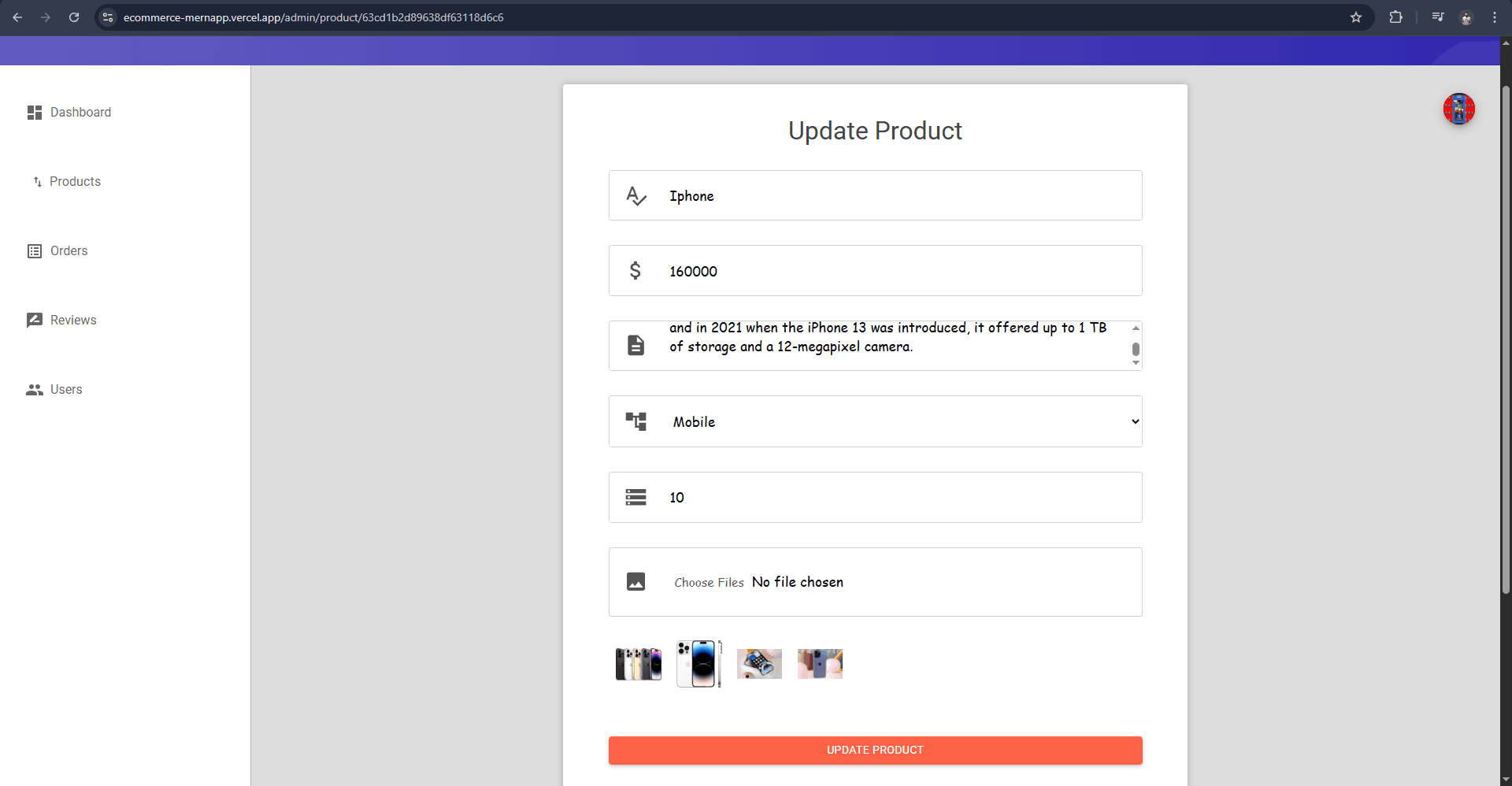Click the Choose Files button
1512x786 pixels.
click(709, 583)
